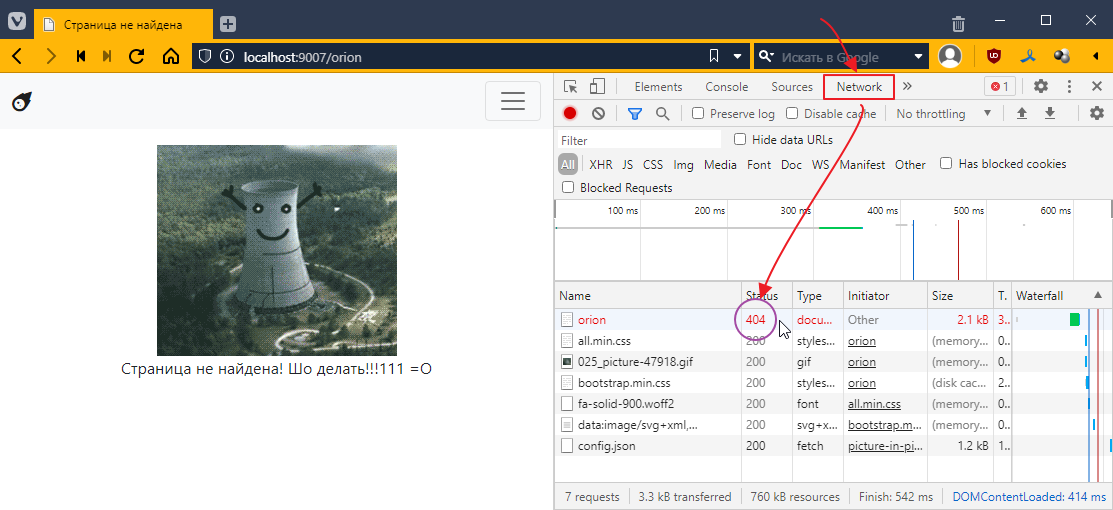Toggle device toolbar icon
1113x510 pixels.
(x=597, y=87)
